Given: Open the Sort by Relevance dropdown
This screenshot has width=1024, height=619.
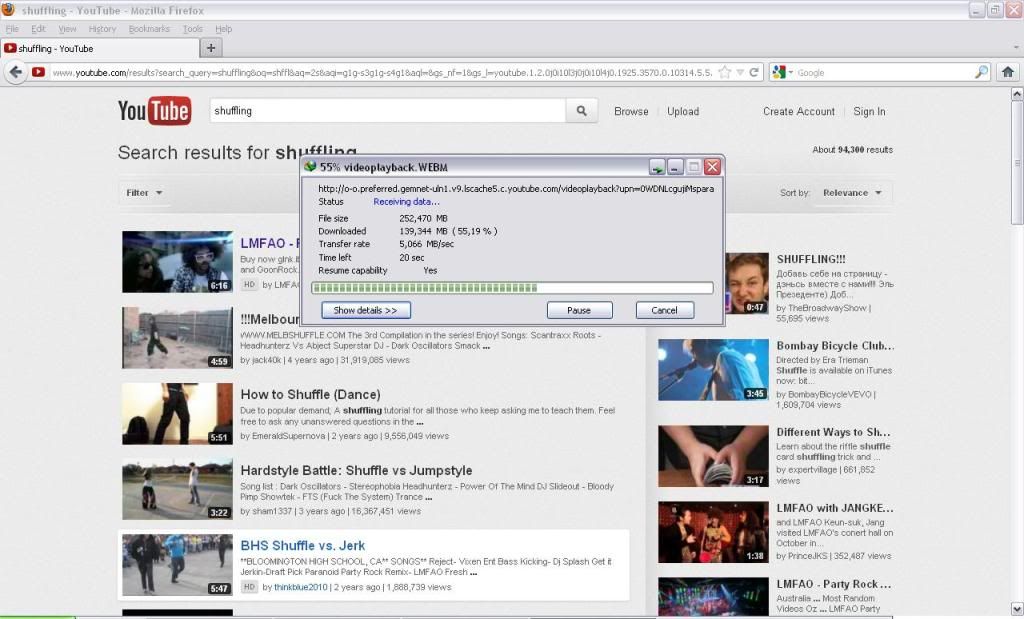Looking at the screenshot, I should [852, 193].
